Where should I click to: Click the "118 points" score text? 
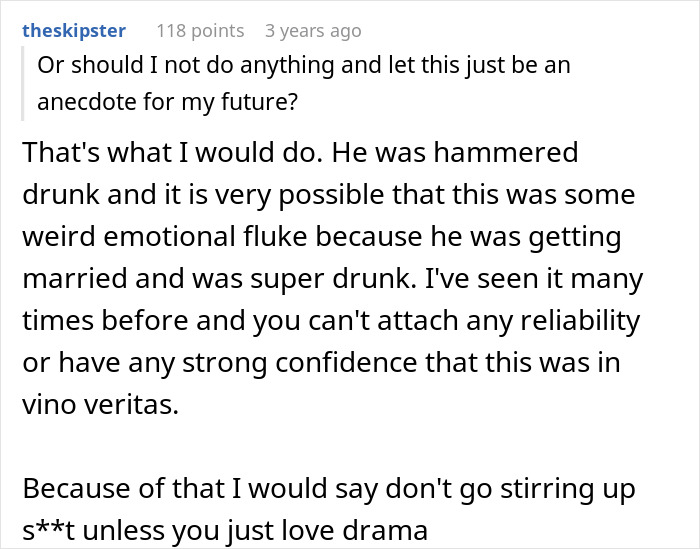[x=200, y=31]
